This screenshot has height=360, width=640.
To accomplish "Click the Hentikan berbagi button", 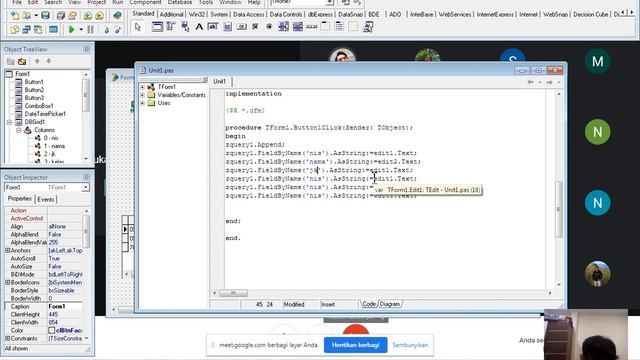I will pyautogui.click(x=356, y=345).
